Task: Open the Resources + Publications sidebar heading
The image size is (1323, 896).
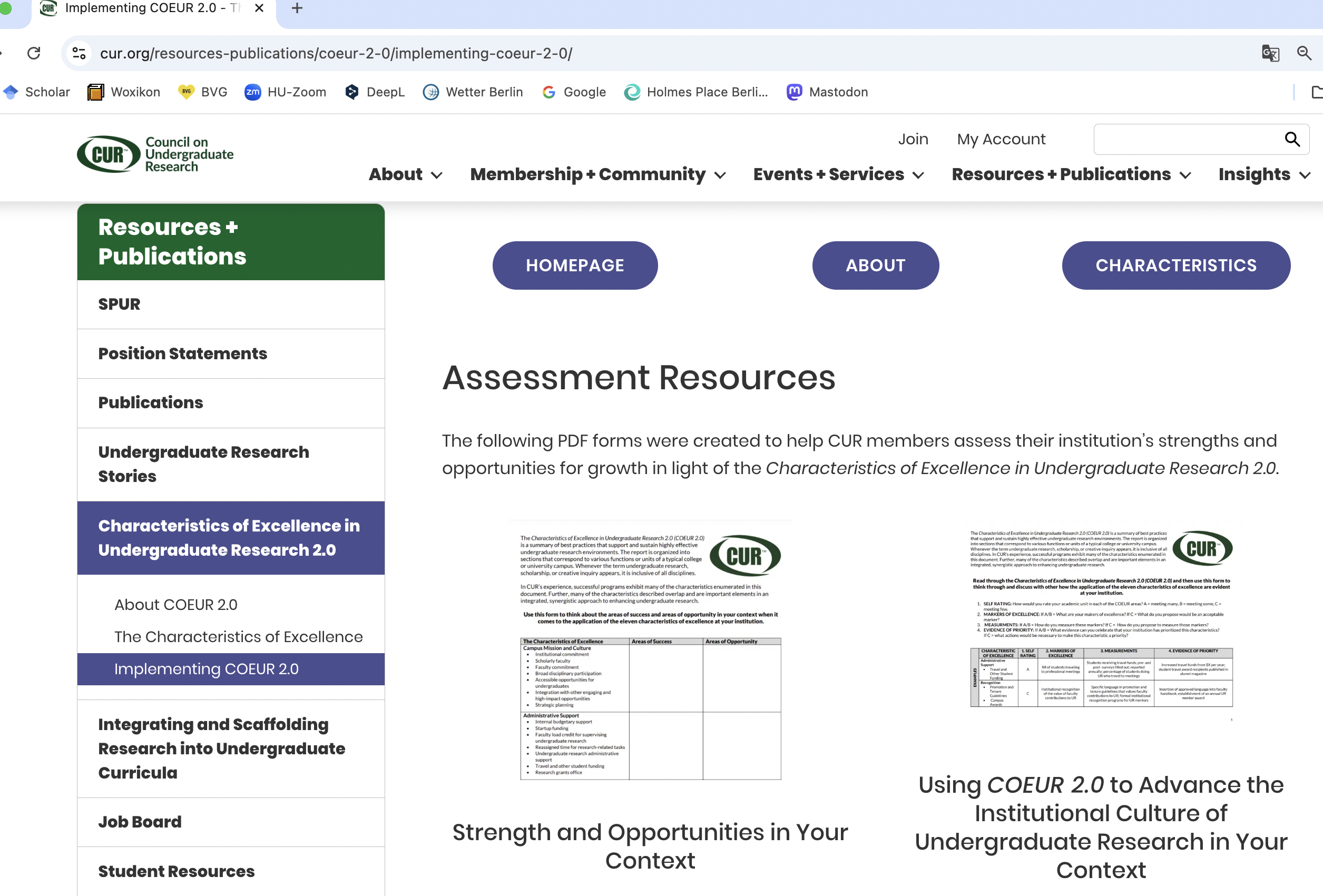Action: pyautogui.click(x=231, y=242)
